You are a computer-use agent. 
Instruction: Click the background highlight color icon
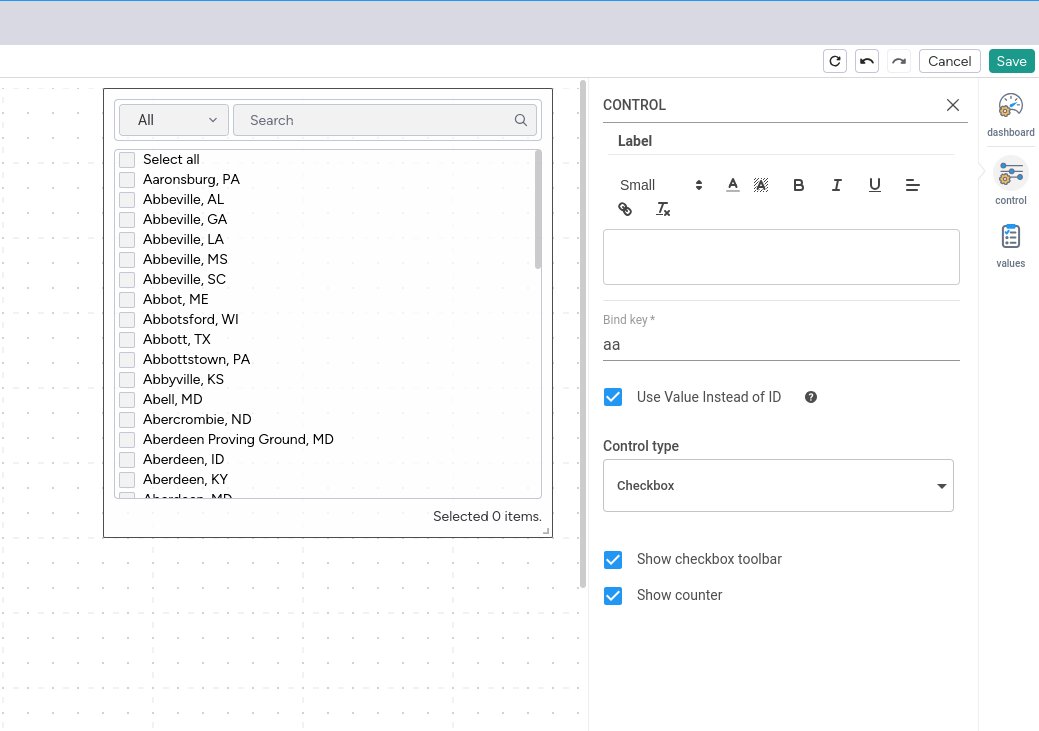click(761, 185)
